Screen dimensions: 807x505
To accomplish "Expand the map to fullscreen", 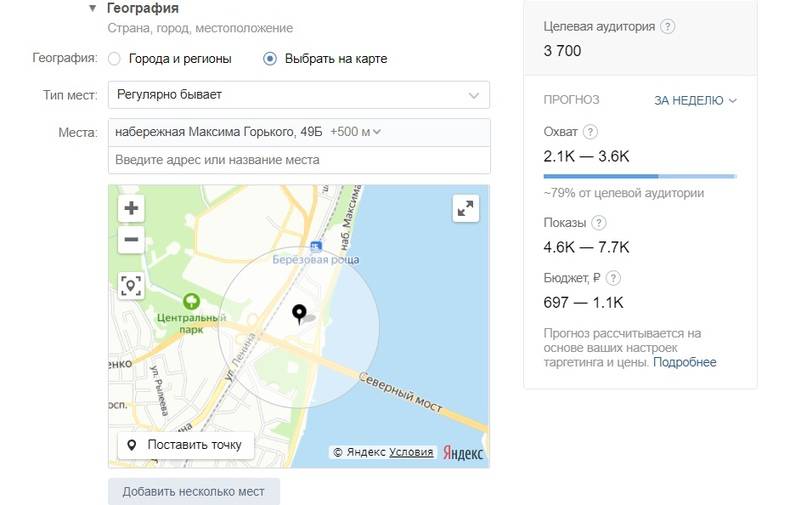I will 465,208.
